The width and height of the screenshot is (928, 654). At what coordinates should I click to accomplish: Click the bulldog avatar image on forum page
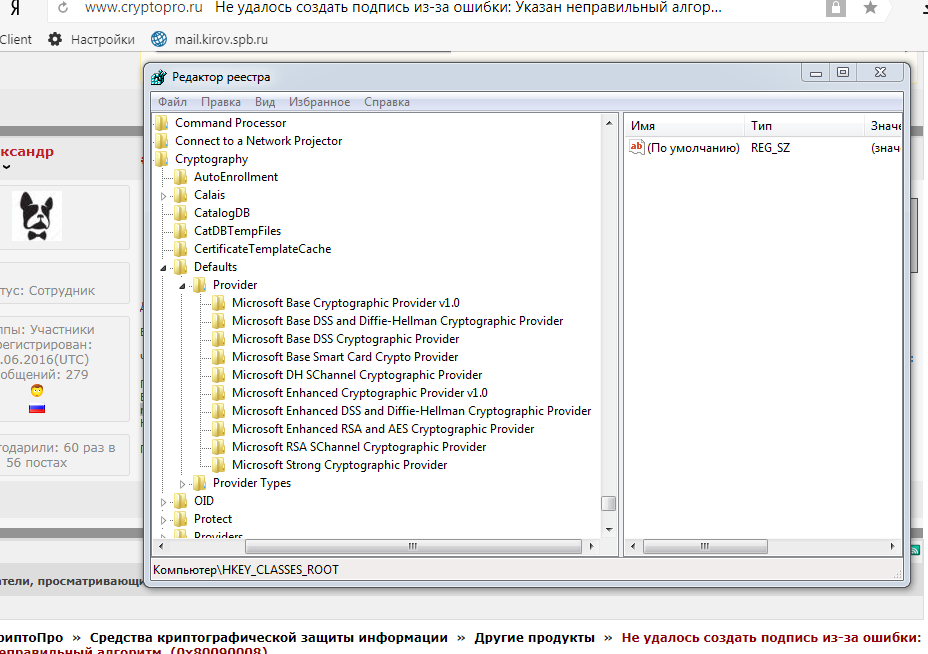point(37,215)
